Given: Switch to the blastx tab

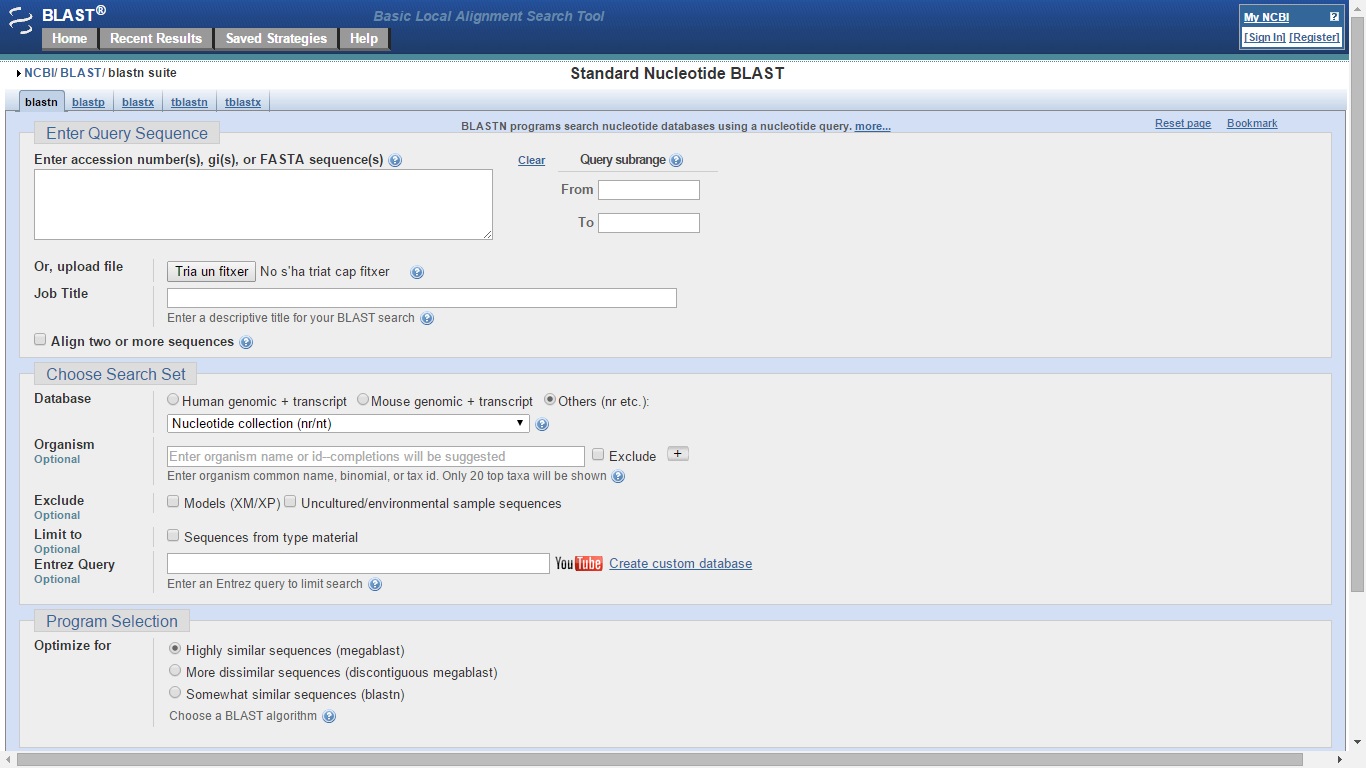Looking at the screenshot, I should coord(138,102).
